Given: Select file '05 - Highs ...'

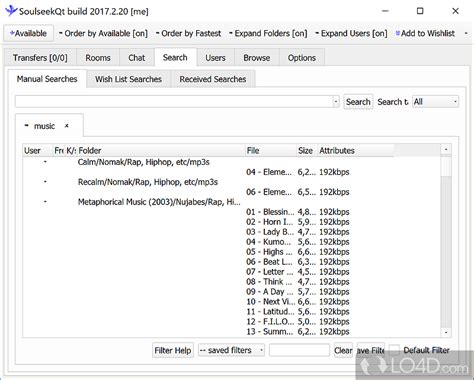Looking at the screenshot, I should [x=269, y=252].
